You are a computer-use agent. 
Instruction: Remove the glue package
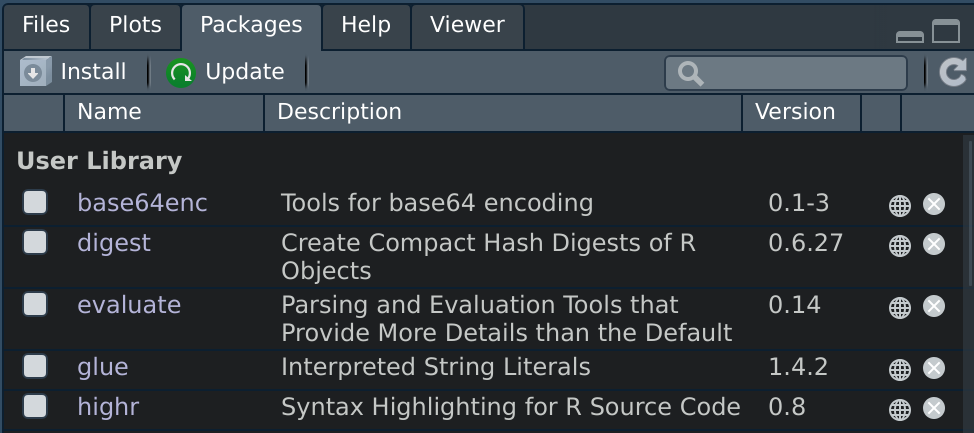[934, 369]
